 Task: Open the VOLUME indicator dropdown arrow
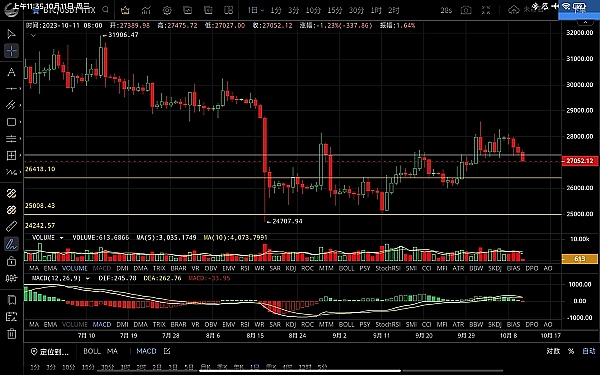coord(61,238)
